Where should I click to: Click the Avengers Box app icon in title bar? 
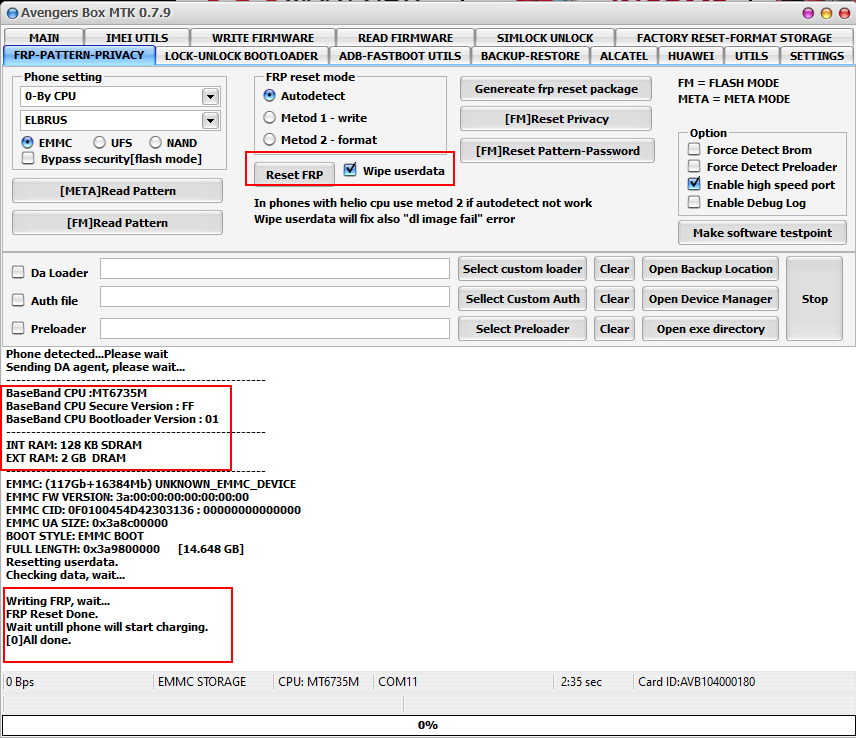click(12, 13)
